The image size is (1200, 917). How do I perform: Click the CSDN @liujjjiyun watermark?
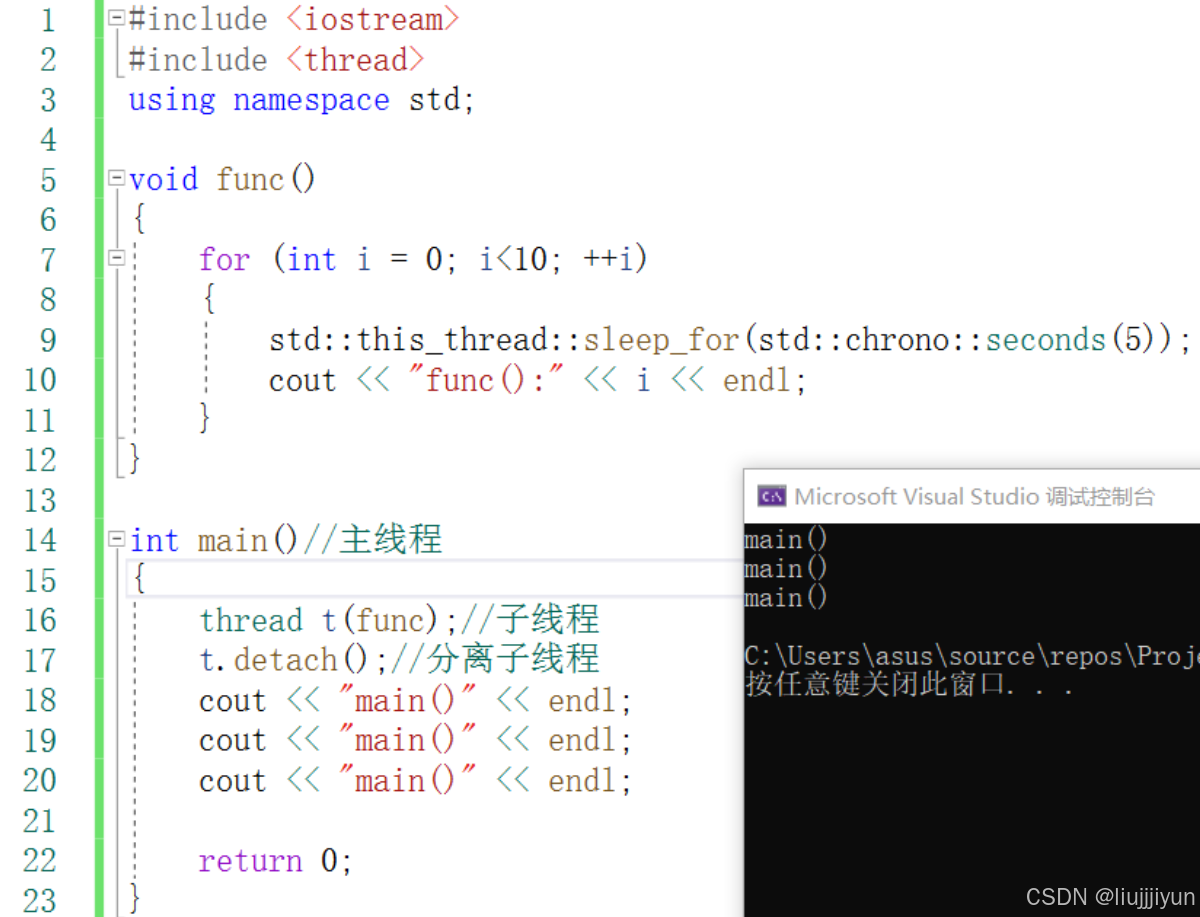[x=1110, y=896]
